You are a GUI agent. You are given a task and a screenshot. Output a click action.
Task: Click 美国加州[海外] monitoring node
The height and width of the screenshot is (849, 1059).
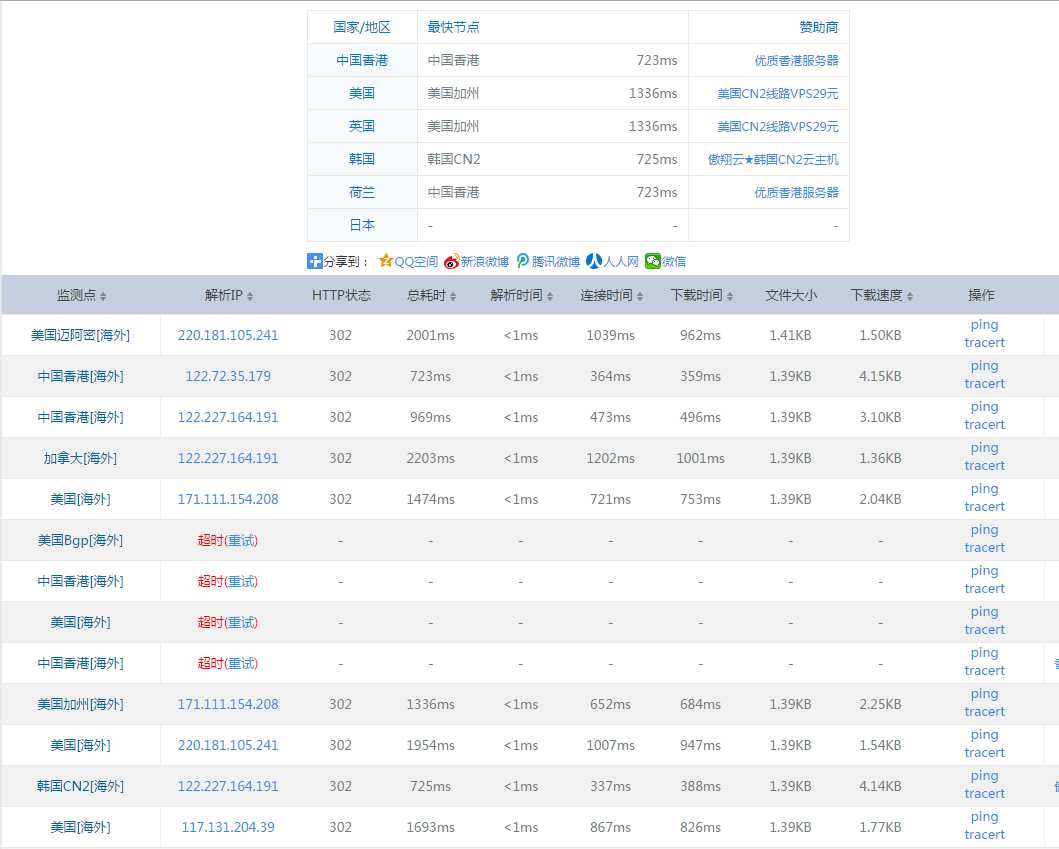(80, 704)
